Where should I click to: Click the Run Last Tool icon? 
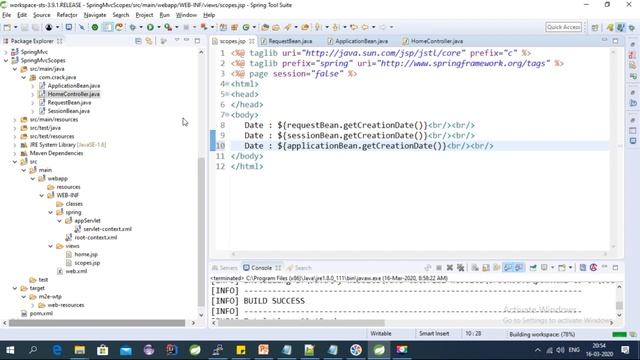[168, 27]
